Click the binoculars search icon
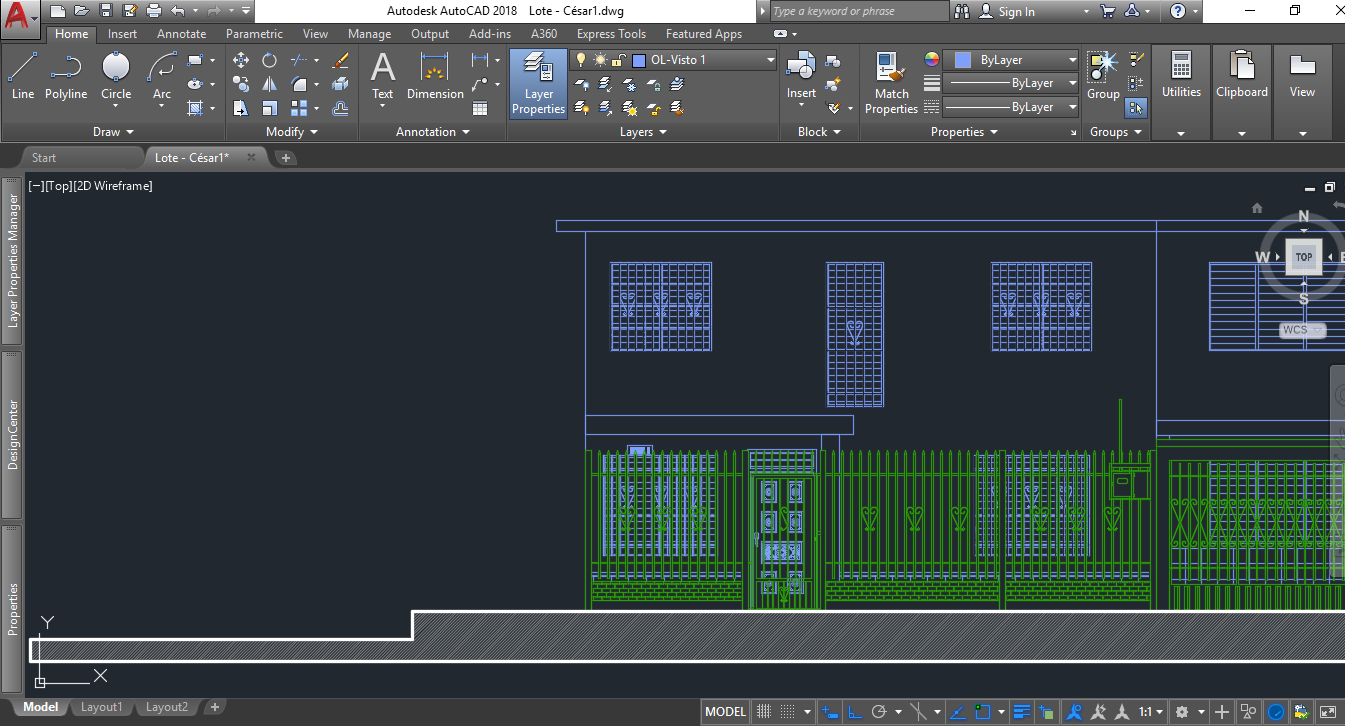The height and width of the screenshot is (726, 1345). pos(962,11)
